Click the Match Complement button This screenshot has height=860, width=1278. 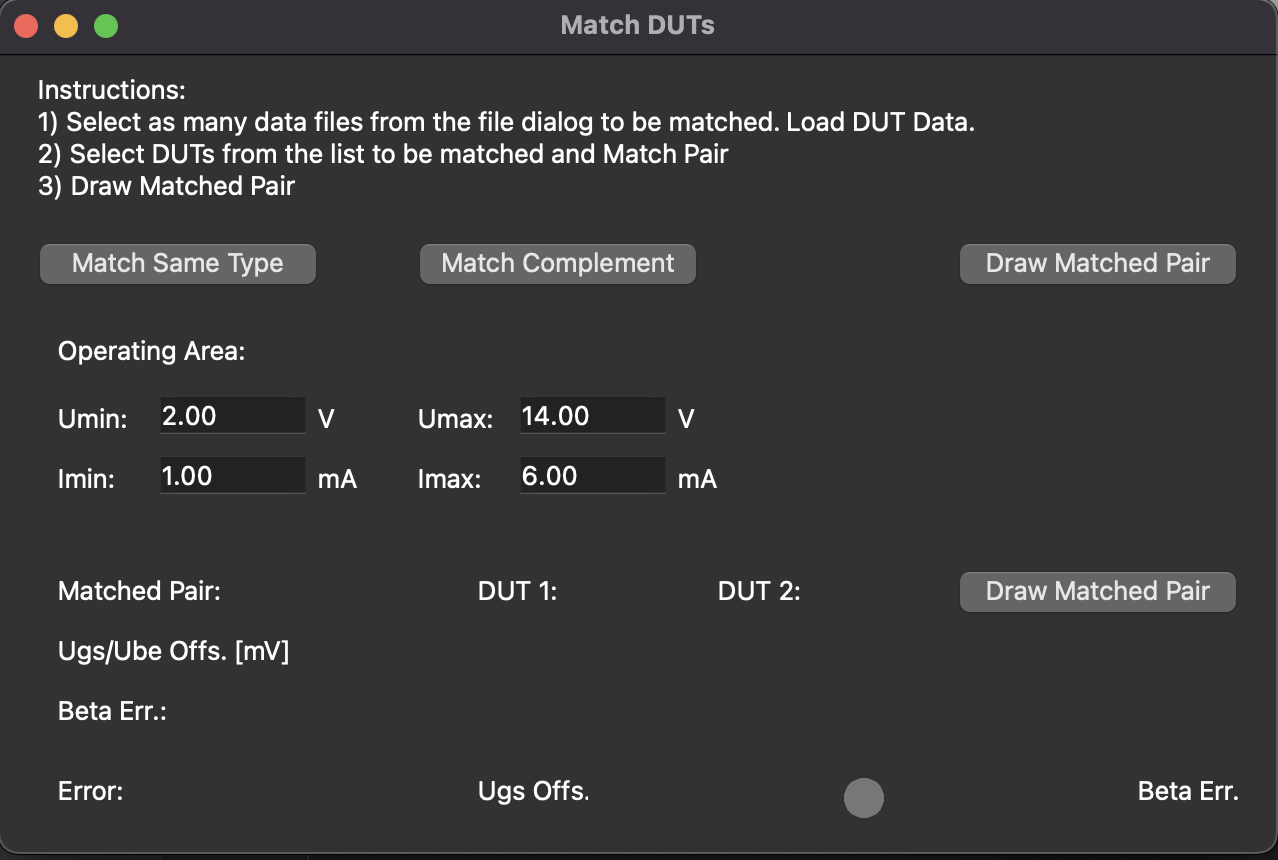pyautogui.click(x=558, y=264)
